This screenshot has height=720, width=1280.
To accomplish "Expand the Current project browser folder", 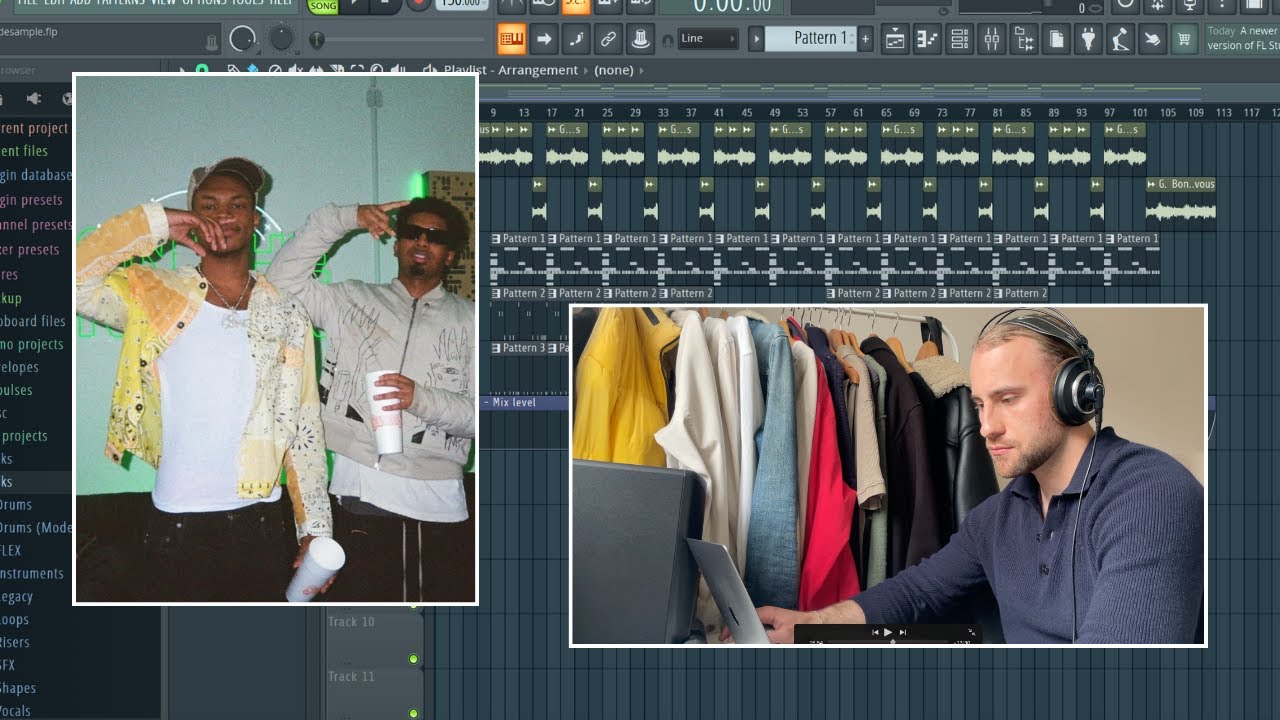I will pyautogui.click(x=34, y=128).
